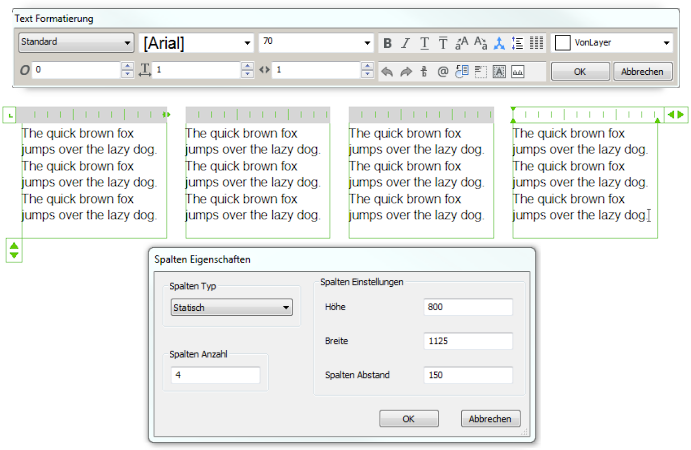This screenshot has height=450, width=691.
Task: Click the Spalten Anzahl input field
Action: [215, 375]
